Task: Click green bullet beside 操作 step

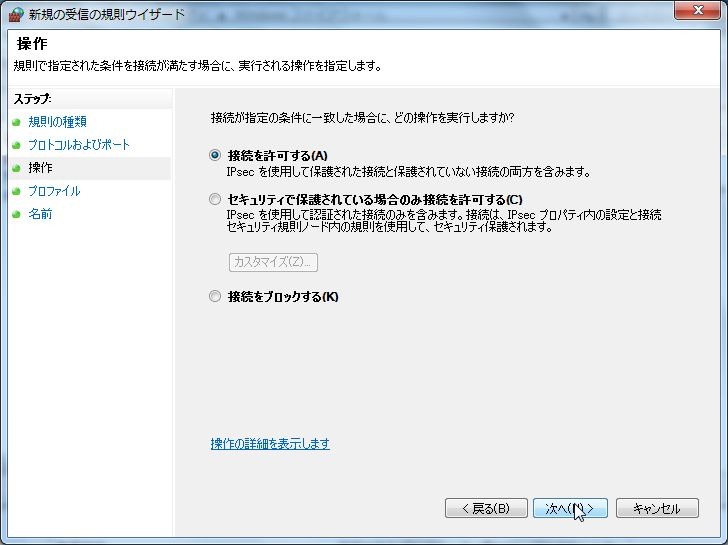Action: [x=16, y=168]
